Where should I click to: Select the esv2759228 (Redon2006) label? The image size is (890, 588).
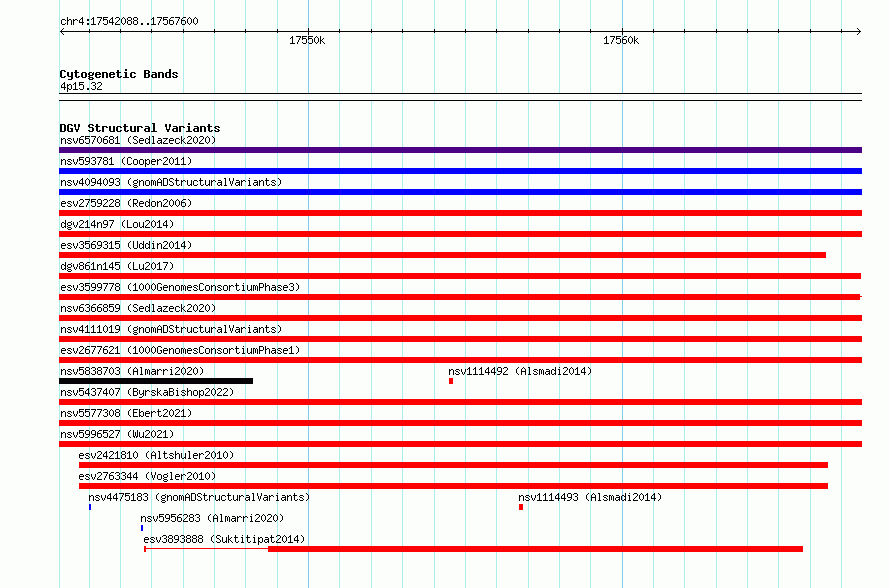(x=126, y=203)
